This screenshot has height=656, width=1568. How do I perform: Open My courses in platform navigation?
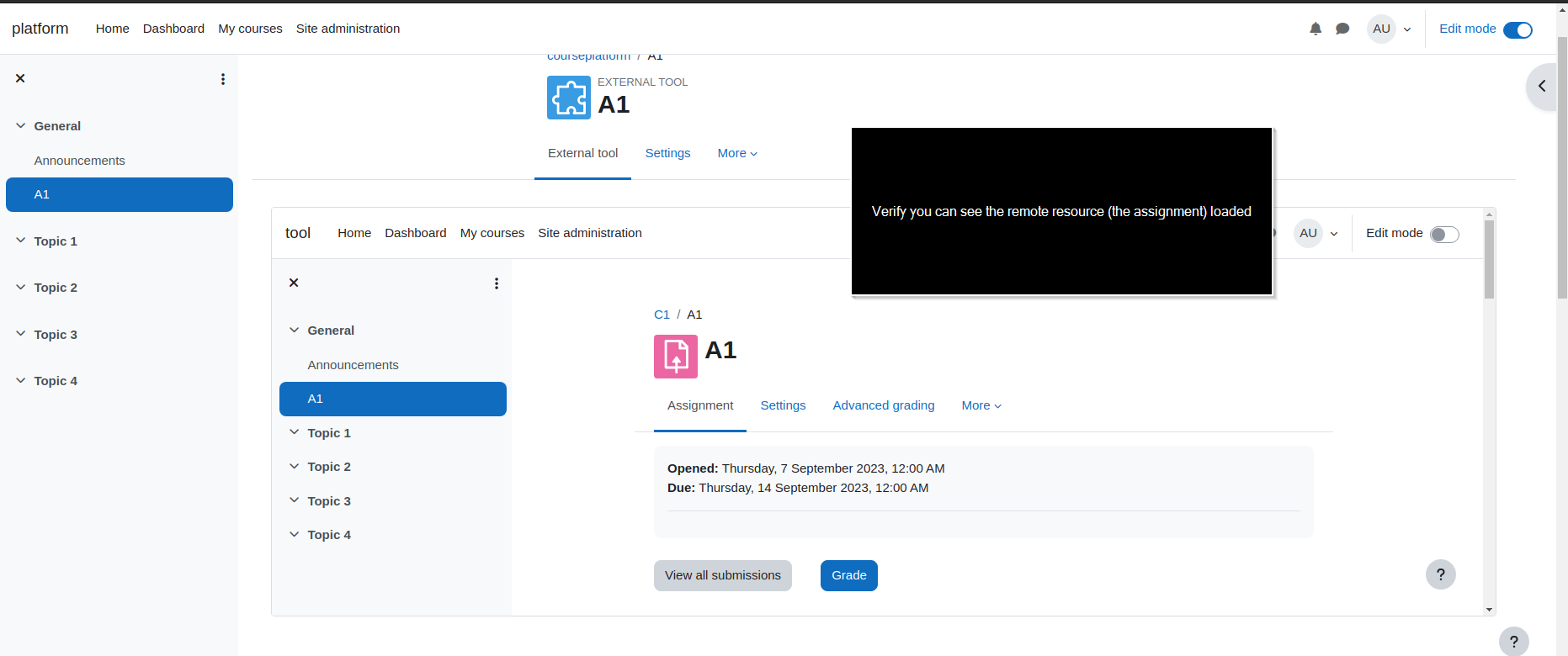pos(250,29)
